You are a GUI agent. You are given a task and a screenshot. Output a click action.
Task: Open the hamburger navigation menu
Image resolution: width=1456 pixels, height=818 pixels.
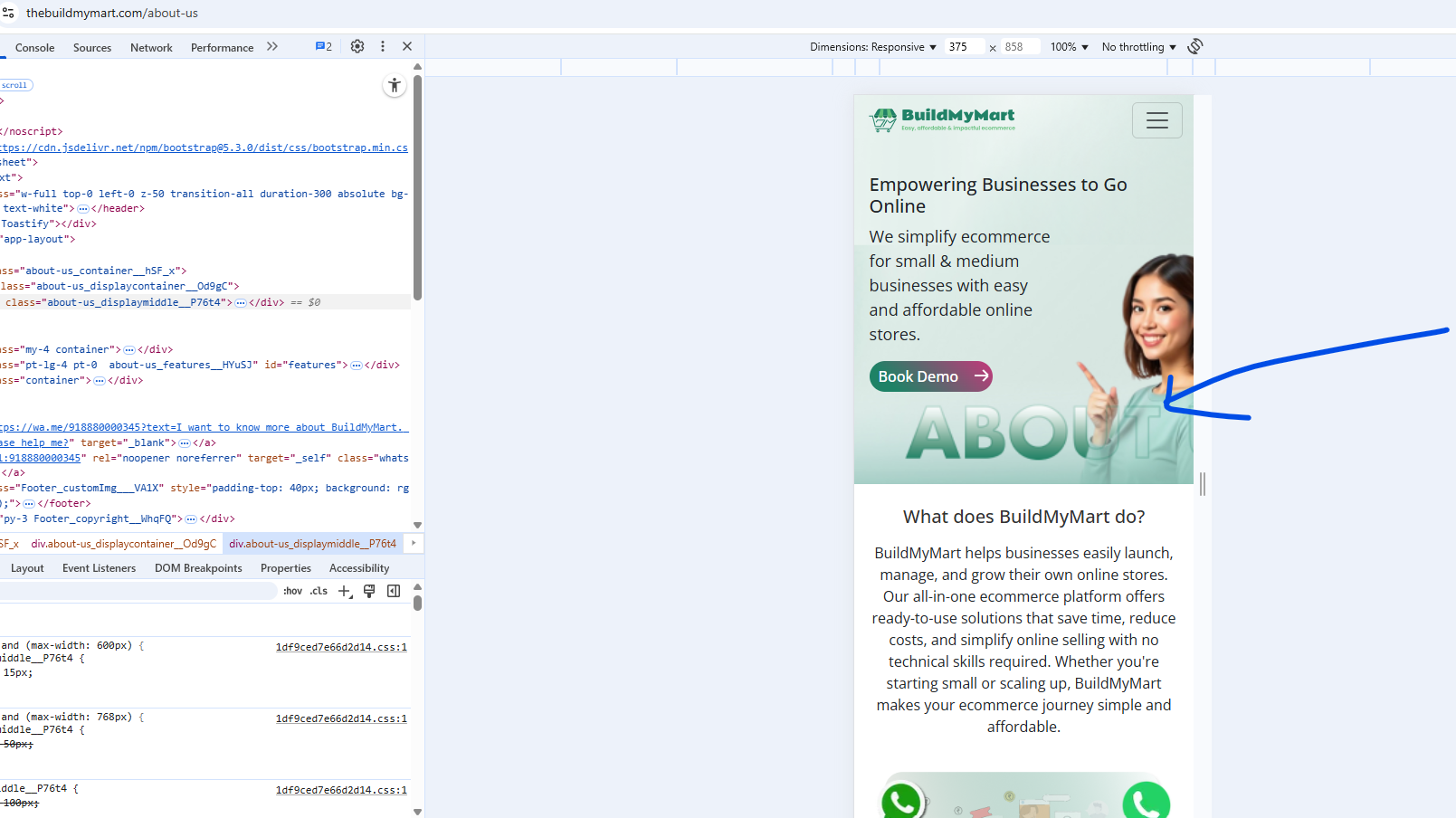click(x=1157, y=120)
